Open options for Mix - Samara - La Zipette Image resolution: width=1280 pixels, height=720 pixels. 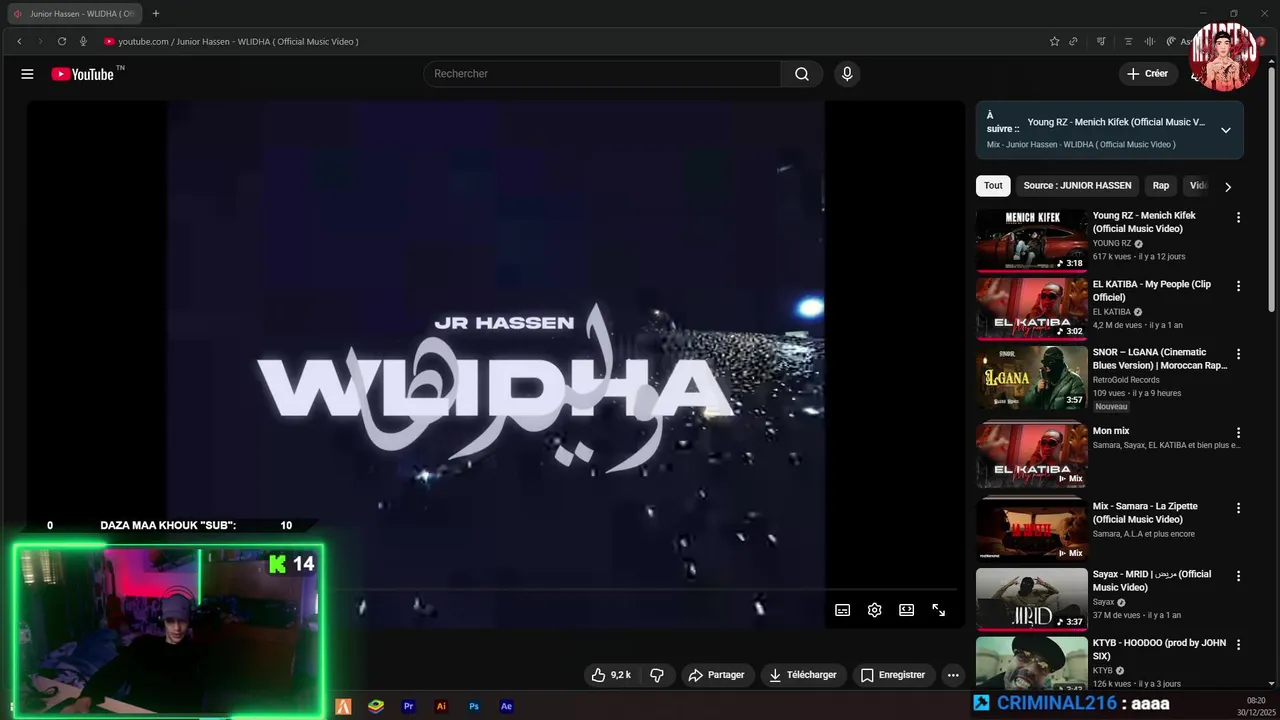click(1238, 508)
